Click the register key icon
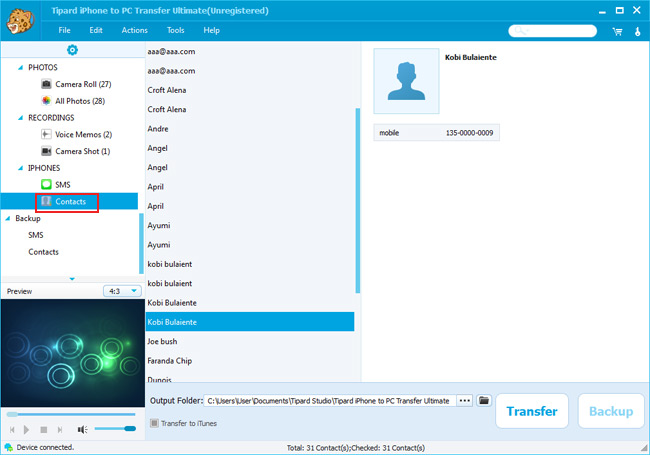650x455 pixels. click(638, 31)
